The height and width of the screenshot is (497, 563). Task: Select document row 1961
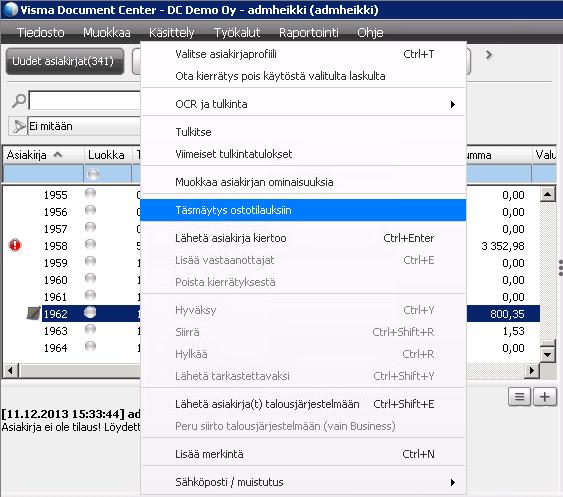55,297
